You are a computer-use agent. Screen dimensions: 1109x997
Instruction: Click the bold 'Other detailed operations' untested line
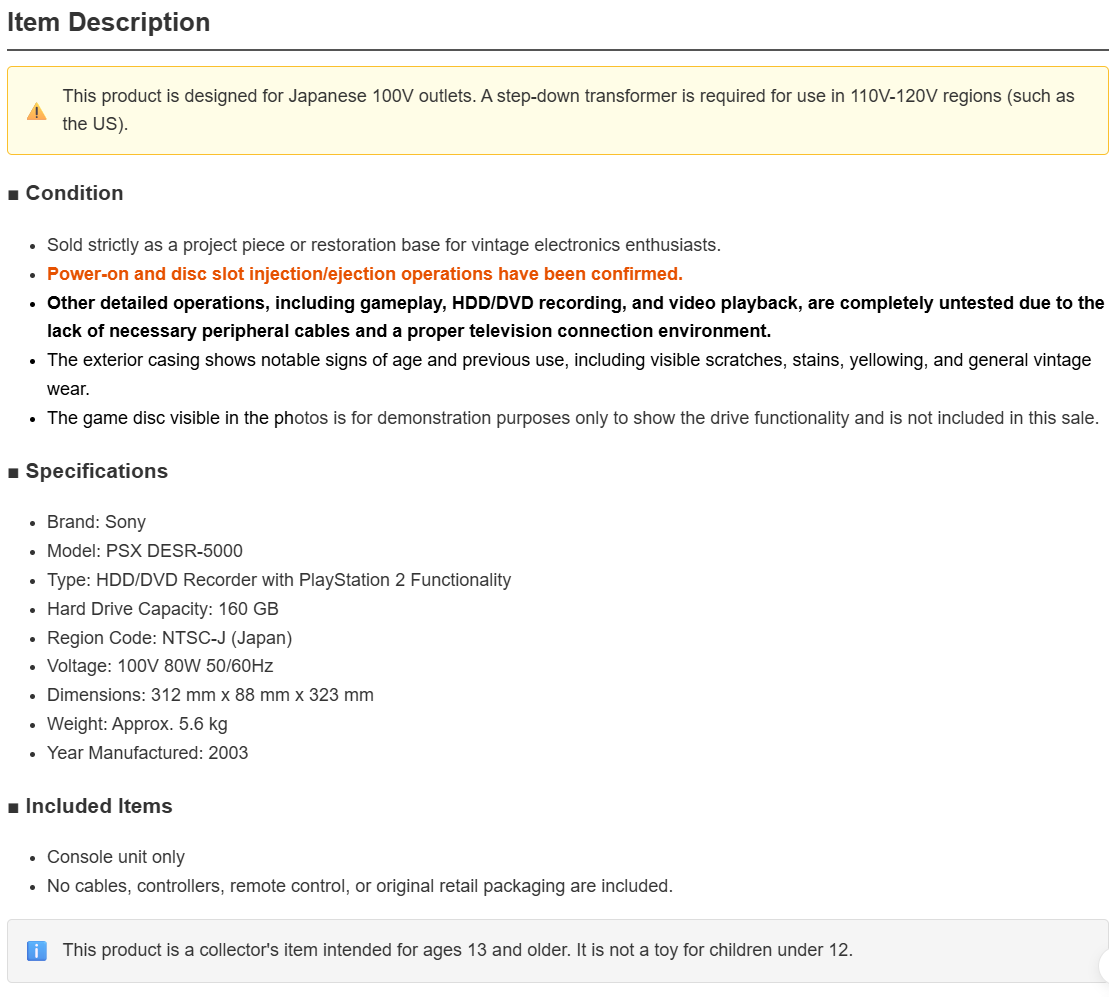[576, 317]
